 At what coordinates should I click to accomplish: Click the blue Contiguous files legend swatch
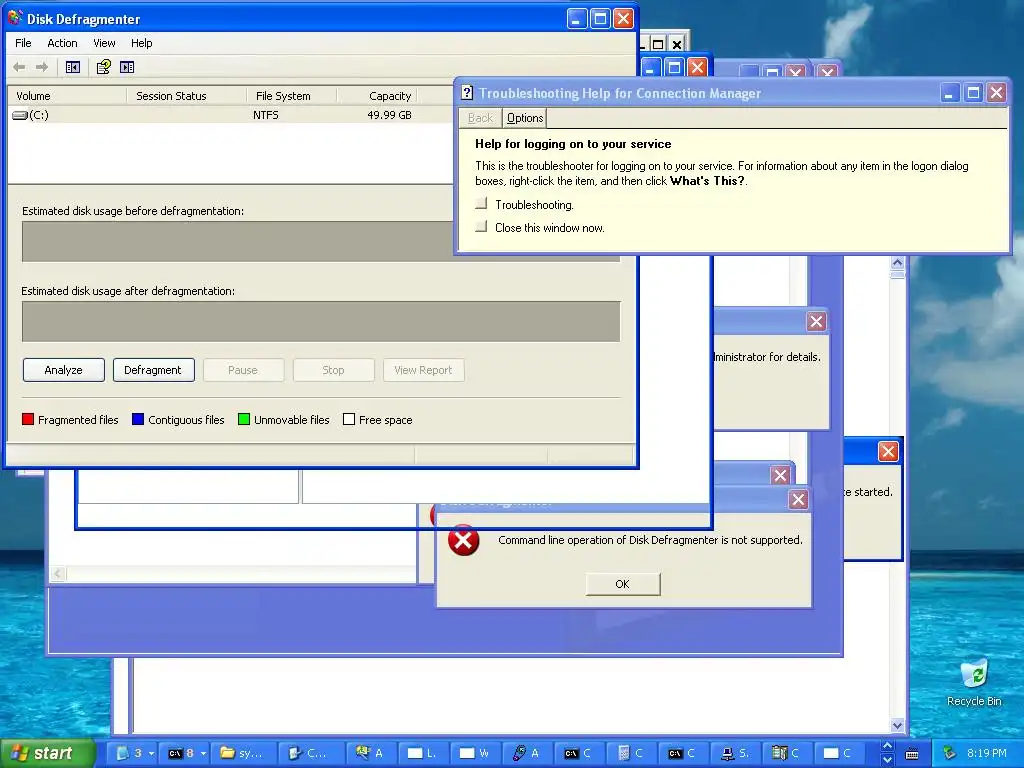point(138,419)
